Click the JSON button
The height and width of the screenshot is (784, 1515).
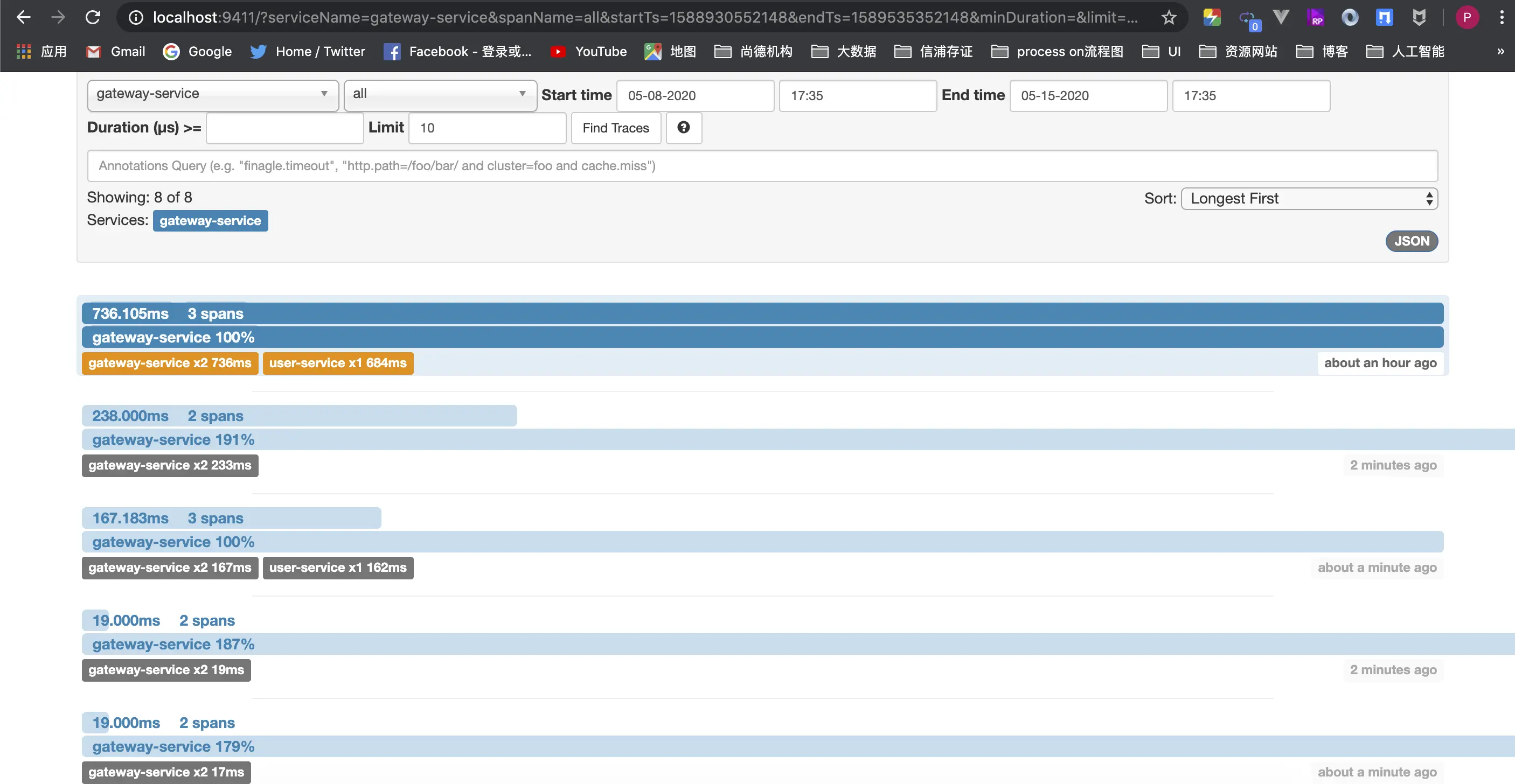pyautogui.click(x=1411, y=241)
